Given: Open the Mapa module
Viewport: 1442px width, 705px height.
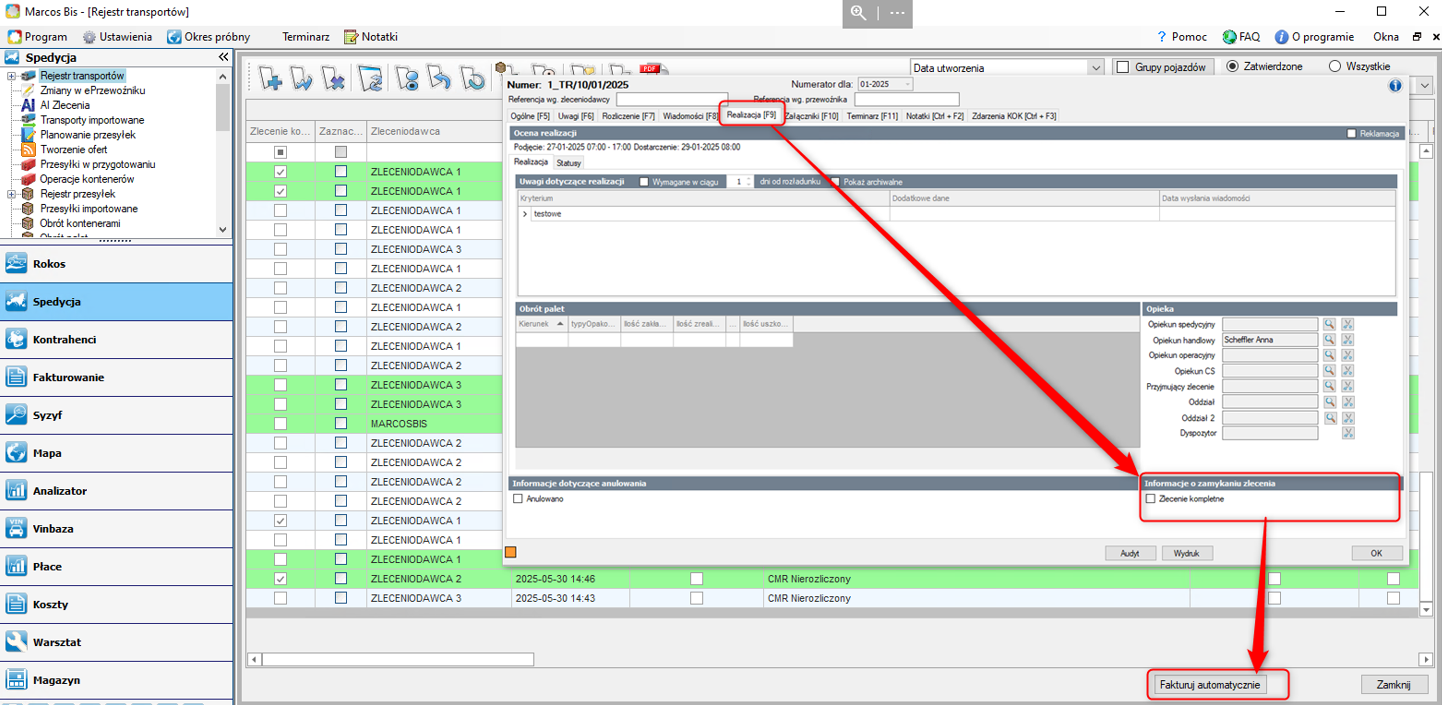Looking at the screenshot, I should pos(116,453).
